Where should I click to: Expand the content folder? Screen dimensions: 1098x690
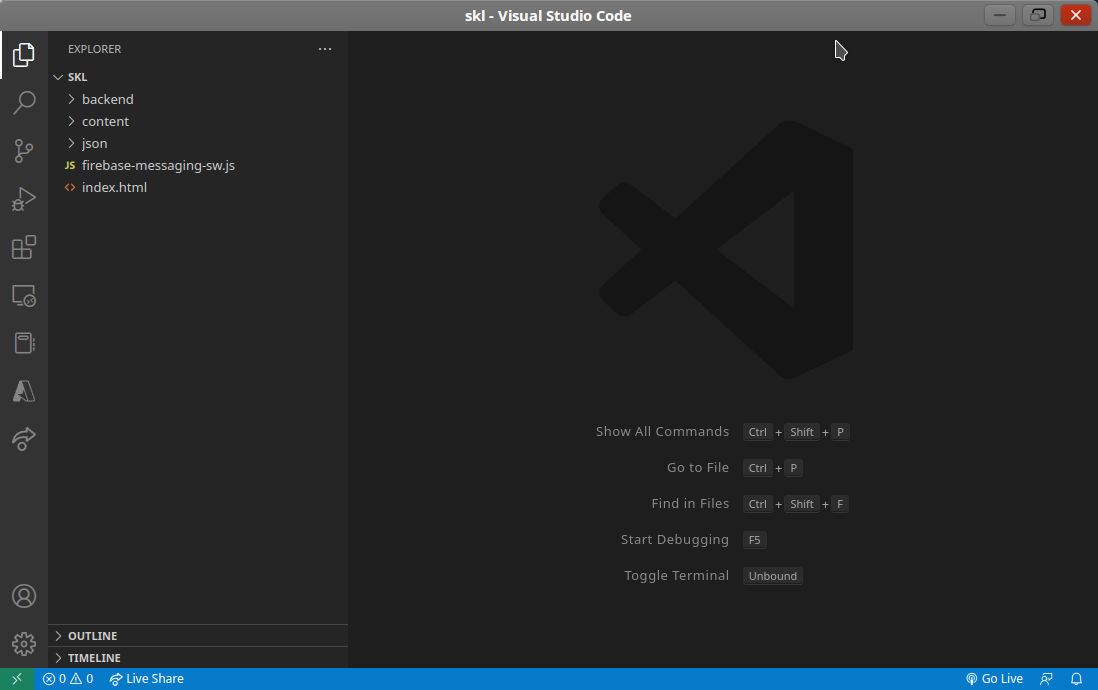pyautogui.click(x=198, y=121)
